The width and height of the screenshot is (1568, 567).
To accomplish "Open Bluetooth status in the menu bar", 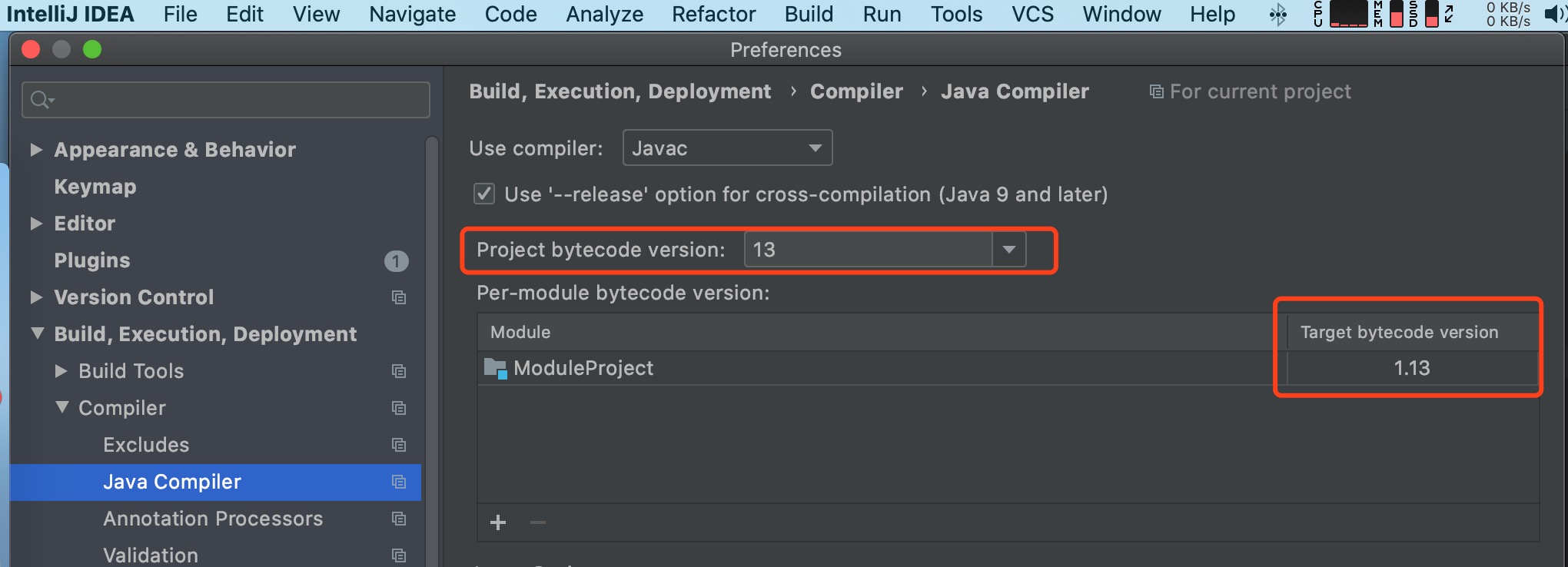I will (x=1277, y=15).
